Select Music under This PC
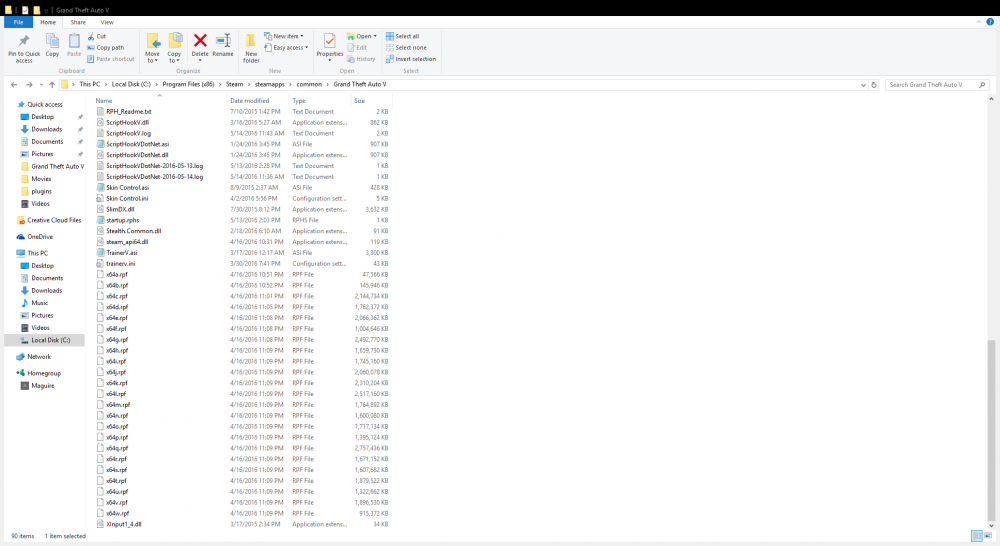Screen dimensions: 1000x546 [40, 303]
